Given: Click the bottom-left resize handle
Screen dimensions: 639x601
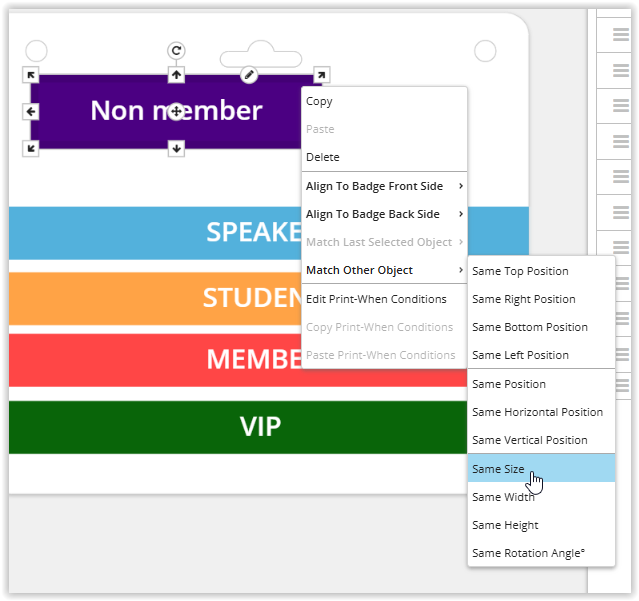Looking at the screenshot, I should click(31, 149).
